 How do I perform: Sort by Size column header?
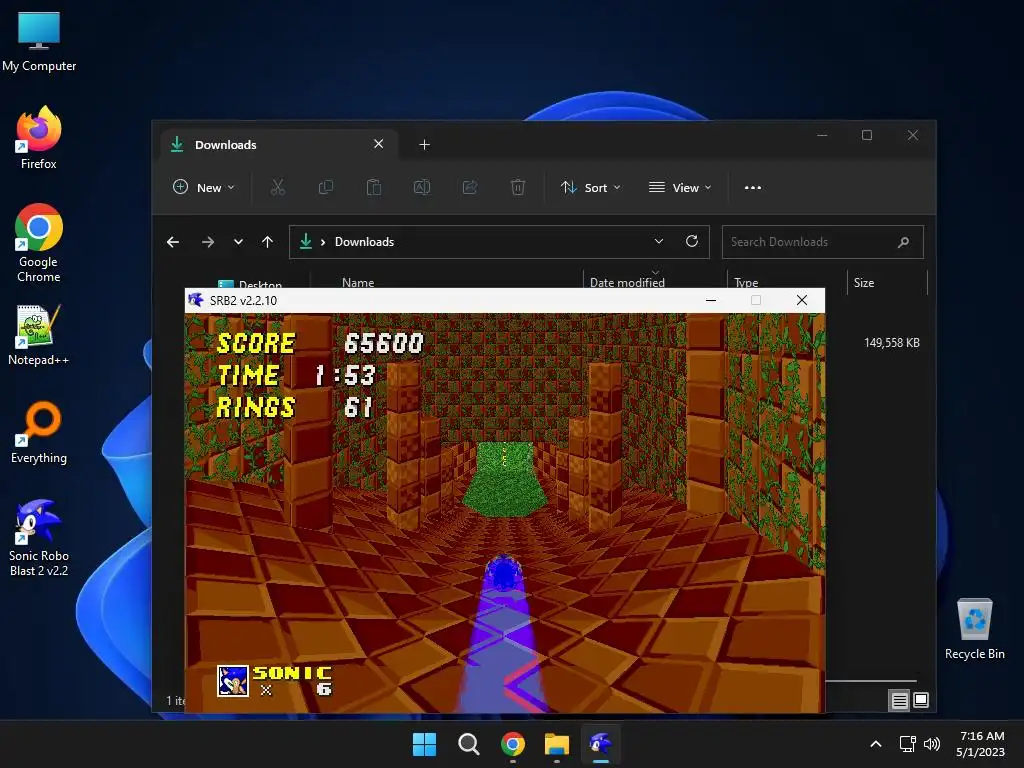pos(863,283)
